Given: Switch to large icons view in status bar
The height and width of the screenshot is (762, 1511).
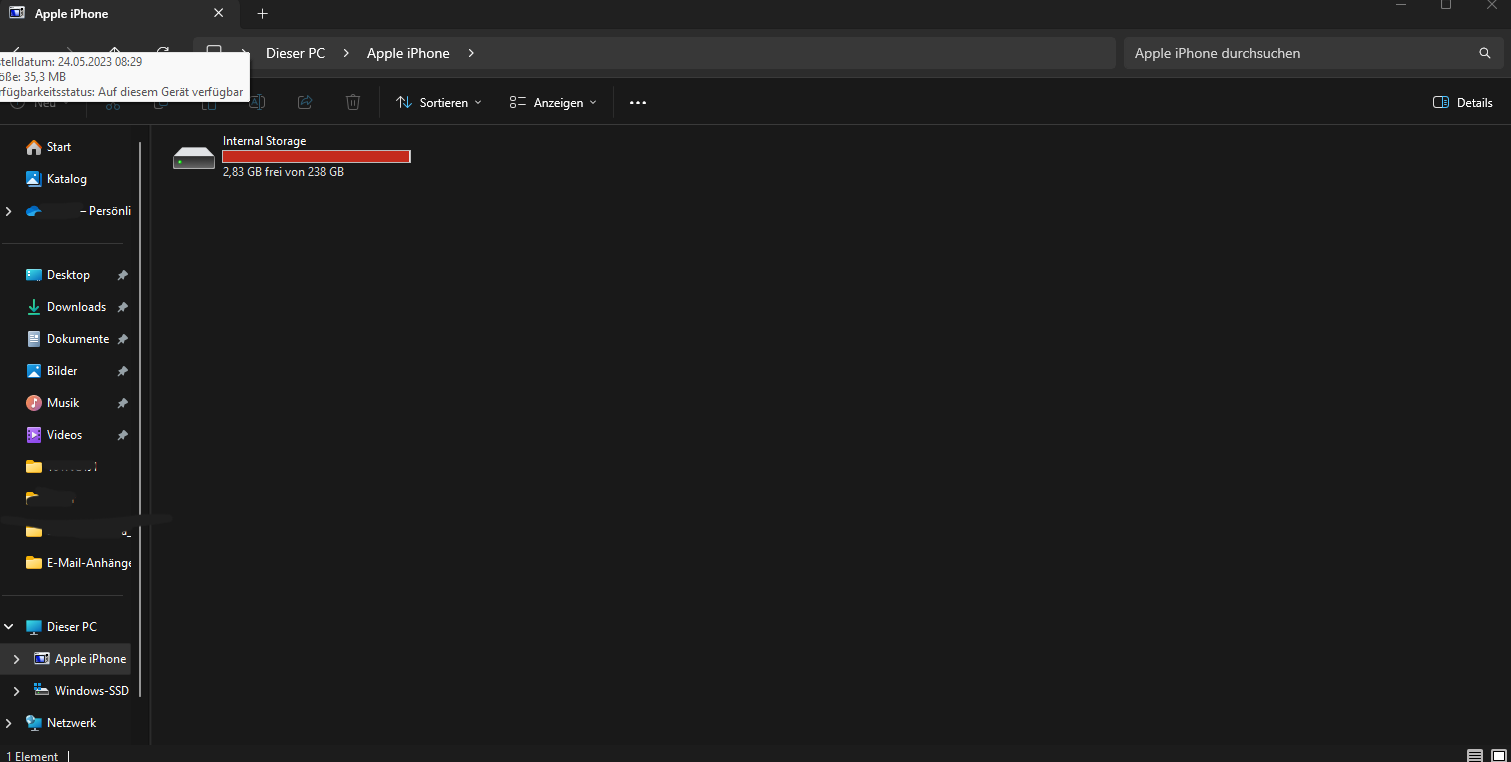Looking at the screenshot, I should tap(1498, 755).
